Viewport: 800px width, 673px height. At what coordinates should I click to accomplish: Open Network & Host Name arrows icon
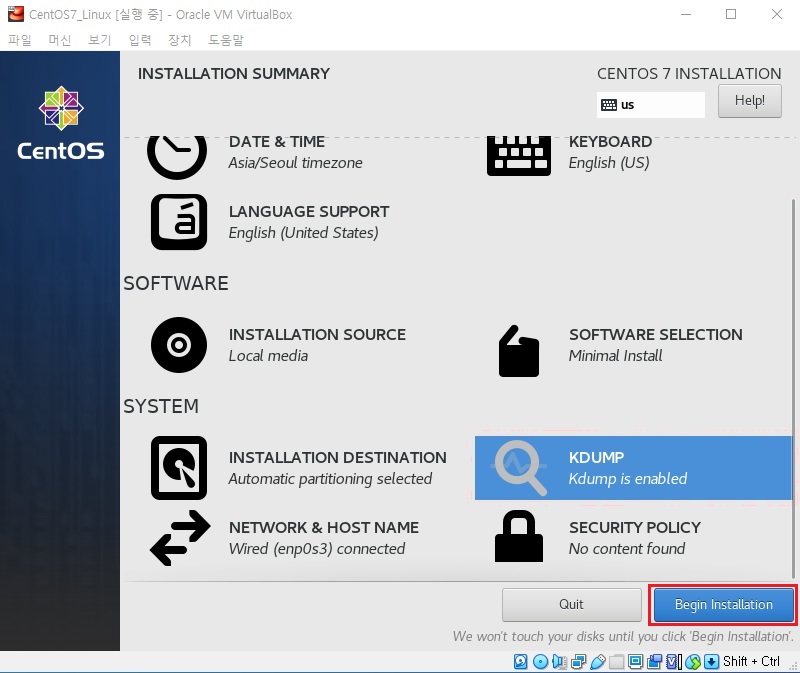pos(180,538)
